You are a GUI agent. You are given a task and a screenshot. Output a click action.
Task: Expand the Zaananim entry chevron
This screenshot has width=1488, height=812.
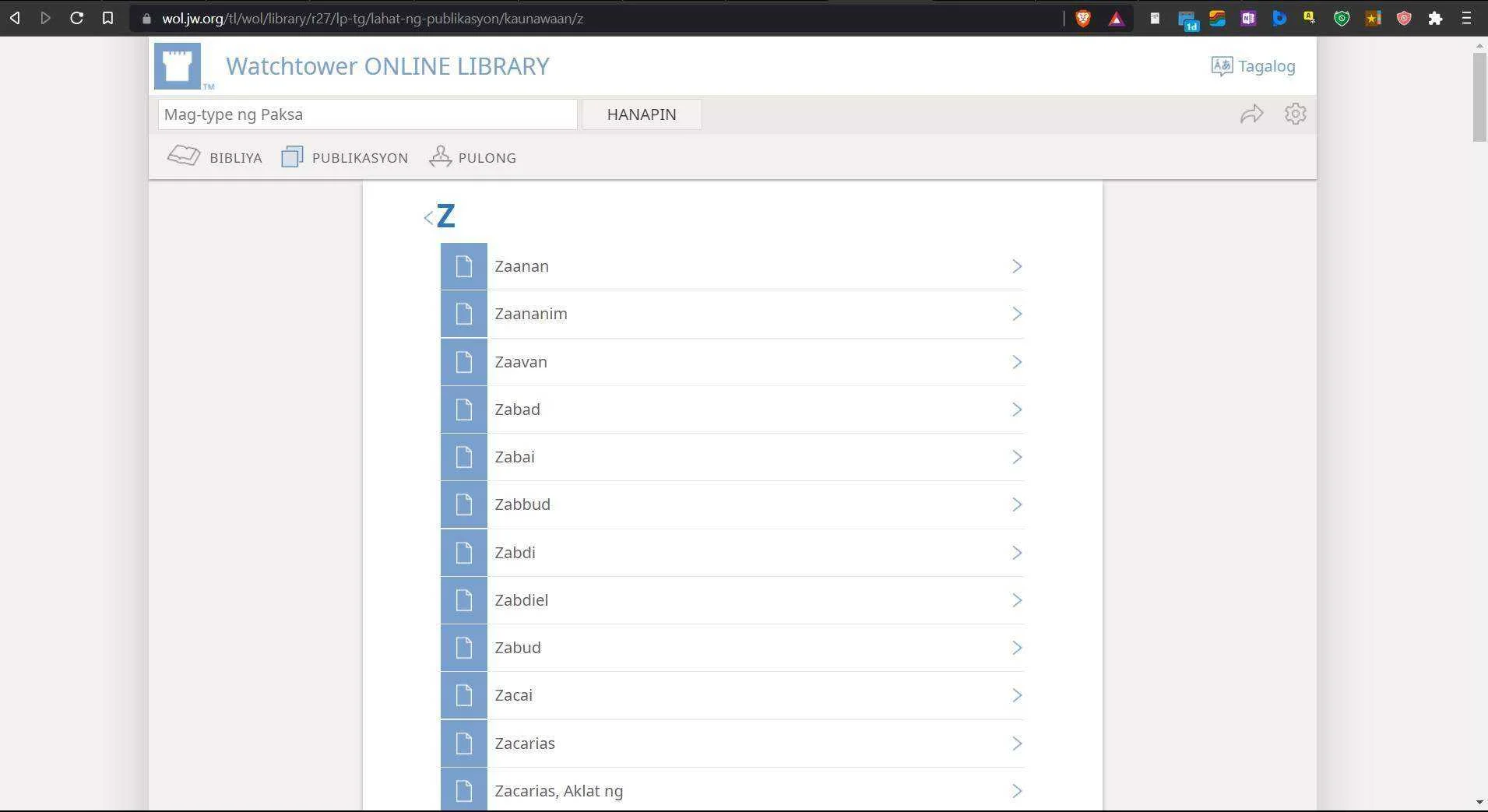(1017, 314)
